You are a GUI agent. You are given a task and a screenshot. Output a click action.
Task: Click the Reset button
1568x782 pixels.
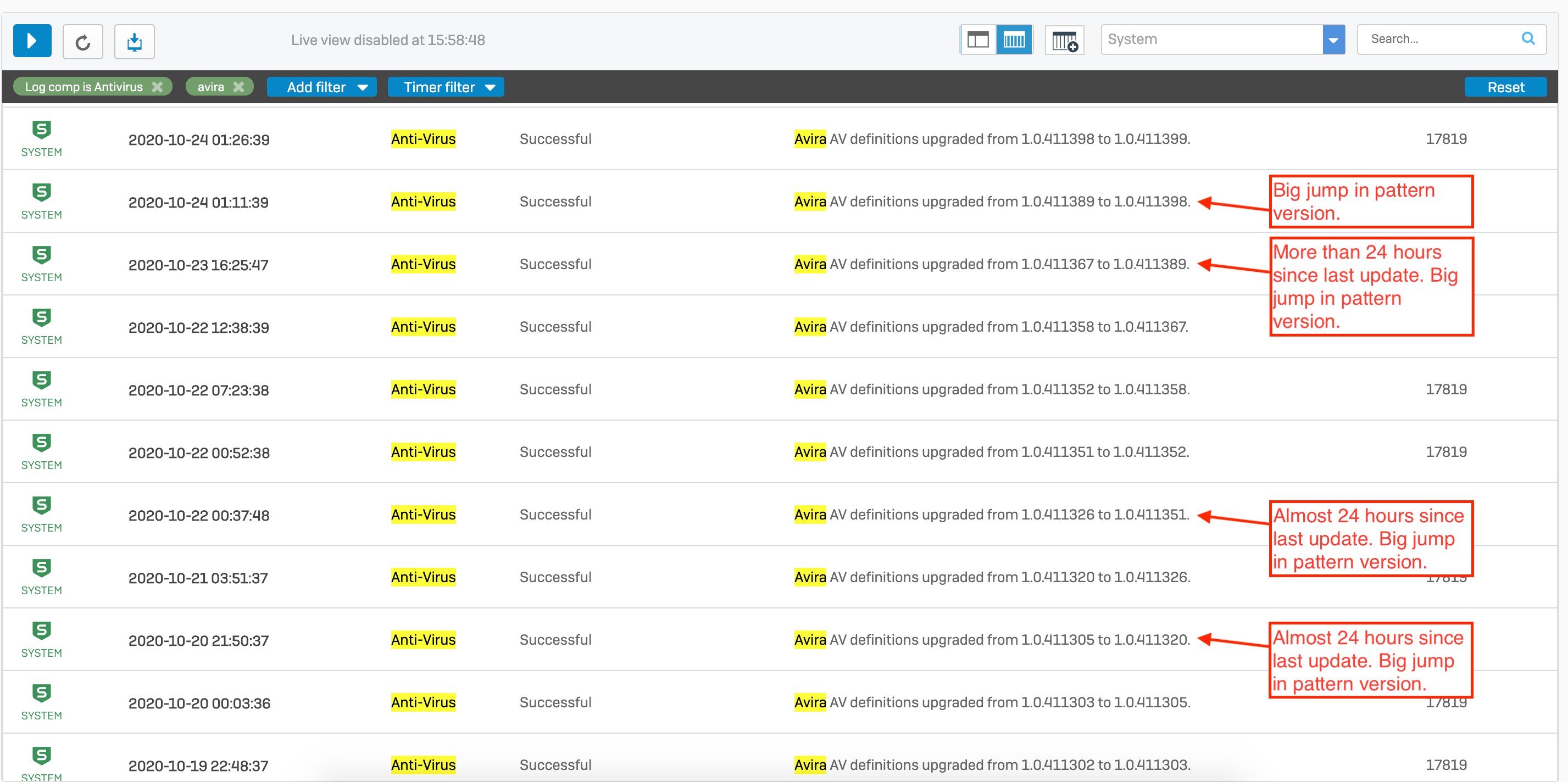tap(1505, 87)
